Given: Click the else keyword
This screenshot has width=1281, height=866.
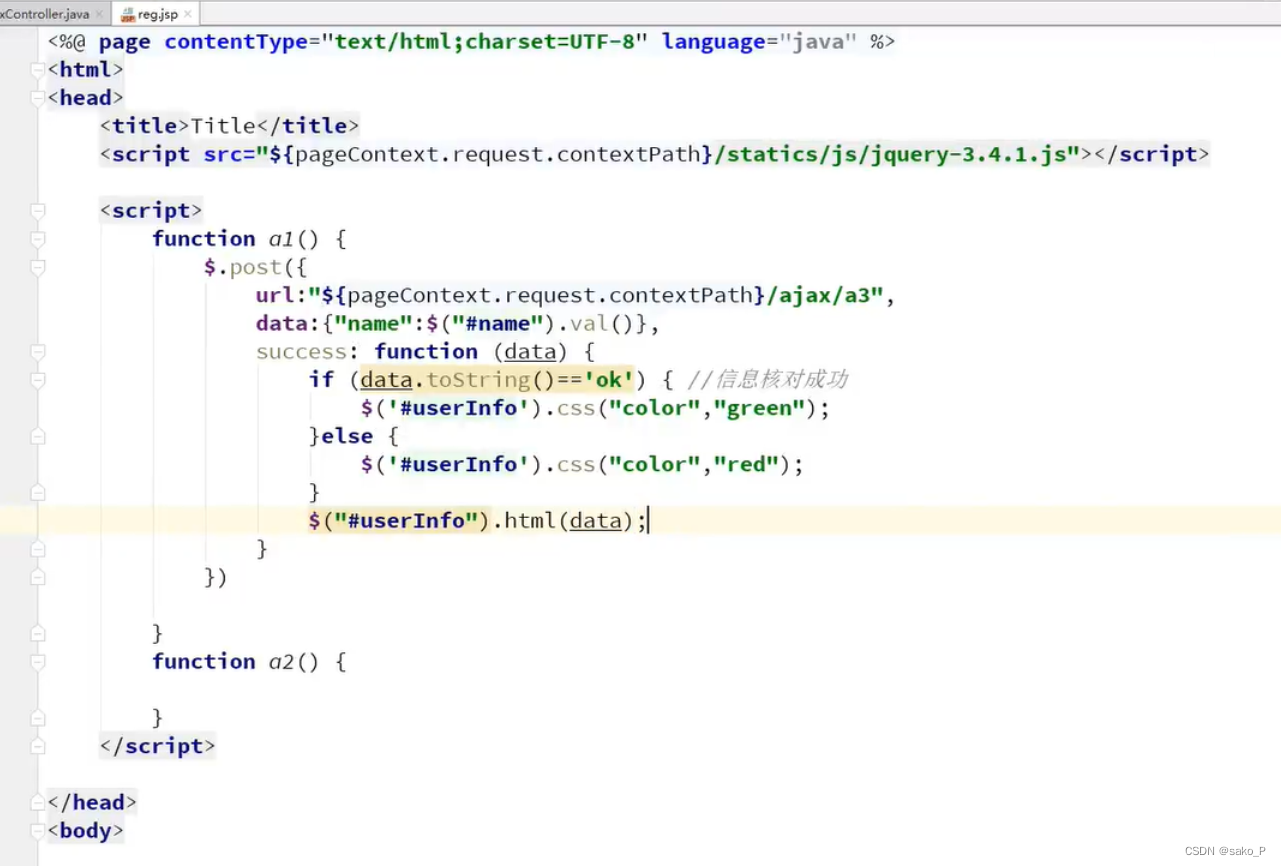Looking at the screenshot, I should [x=347, y=436].
